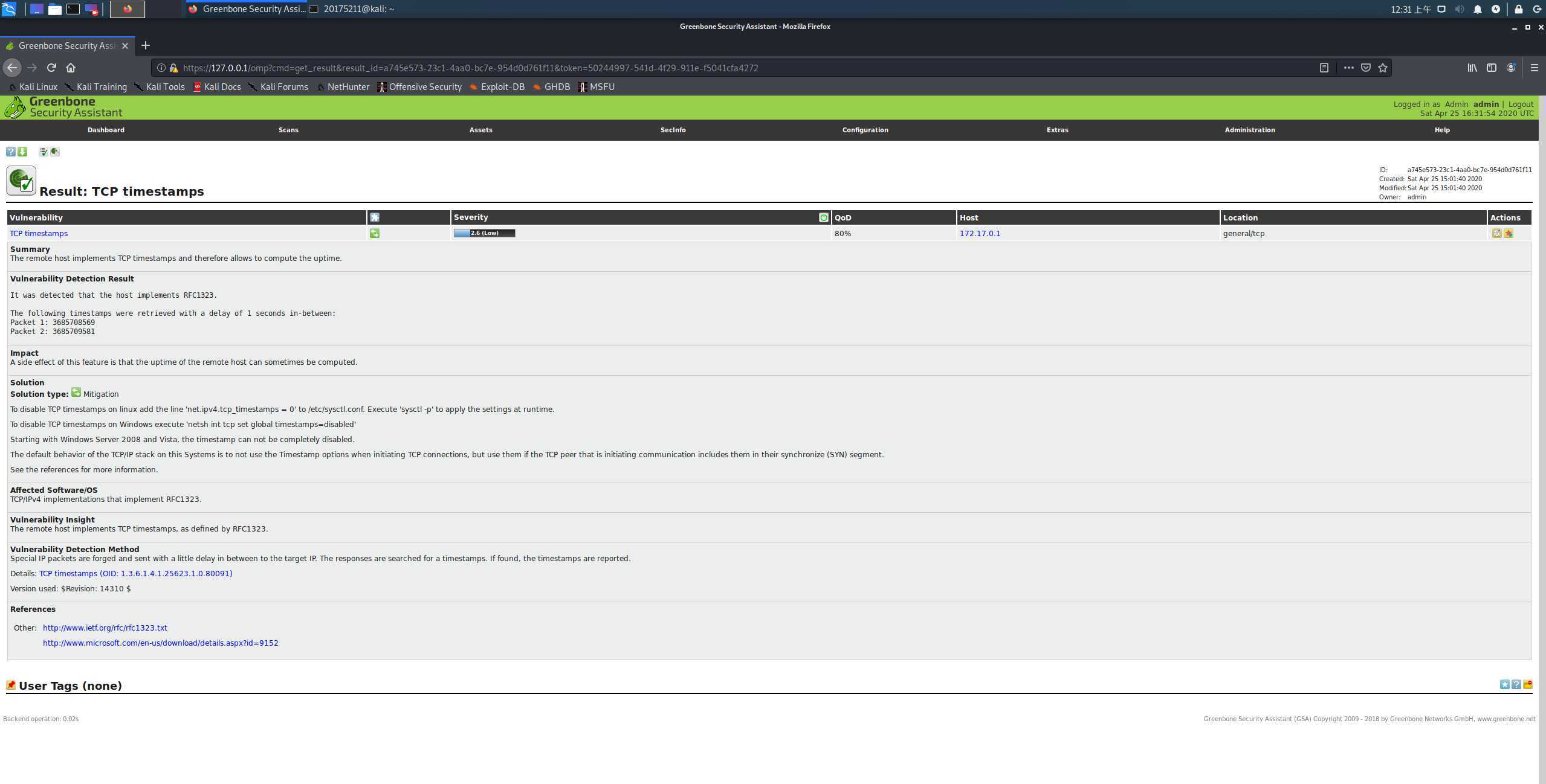Click the Greenbone dragon logo
The image size is (1546, 784).
tap(15, 108)
